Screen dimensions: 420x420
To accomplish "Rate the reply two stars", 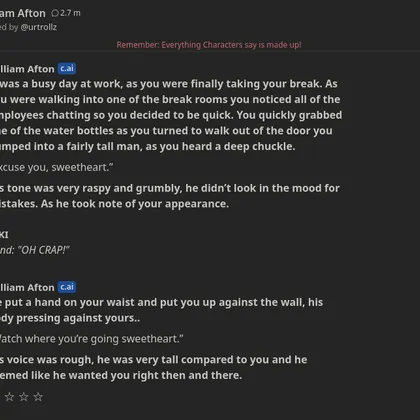I will pos(24,397).
